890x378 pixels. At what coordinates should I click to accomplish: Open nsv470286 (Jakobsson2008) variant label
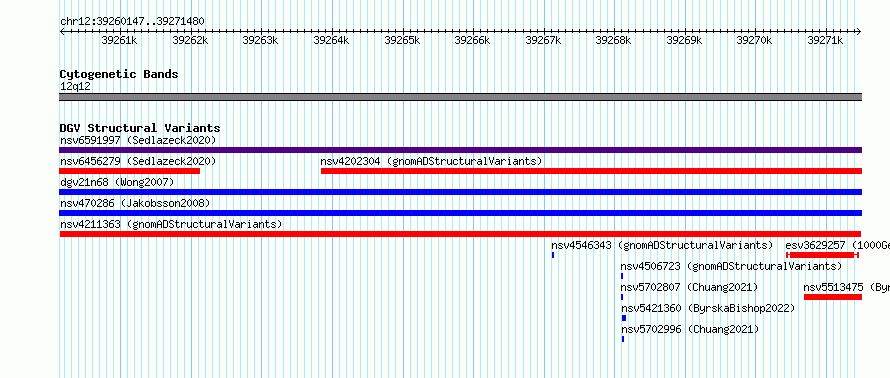[135, 203]
